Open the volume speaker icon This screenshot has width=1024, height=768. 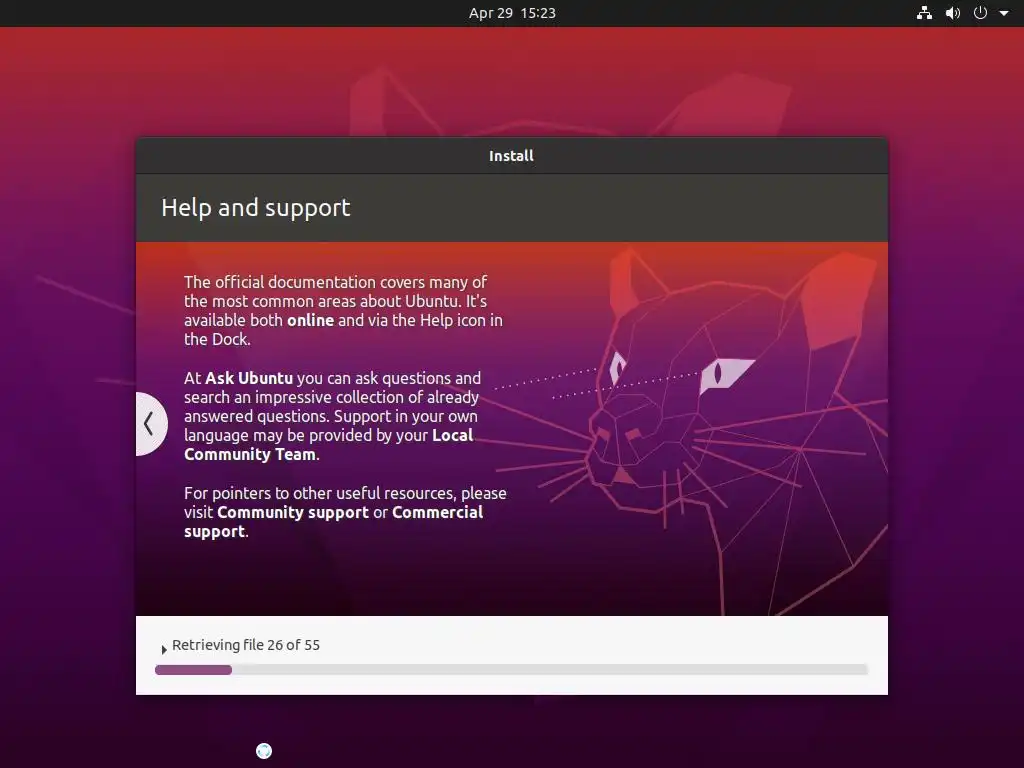[953, 13]
